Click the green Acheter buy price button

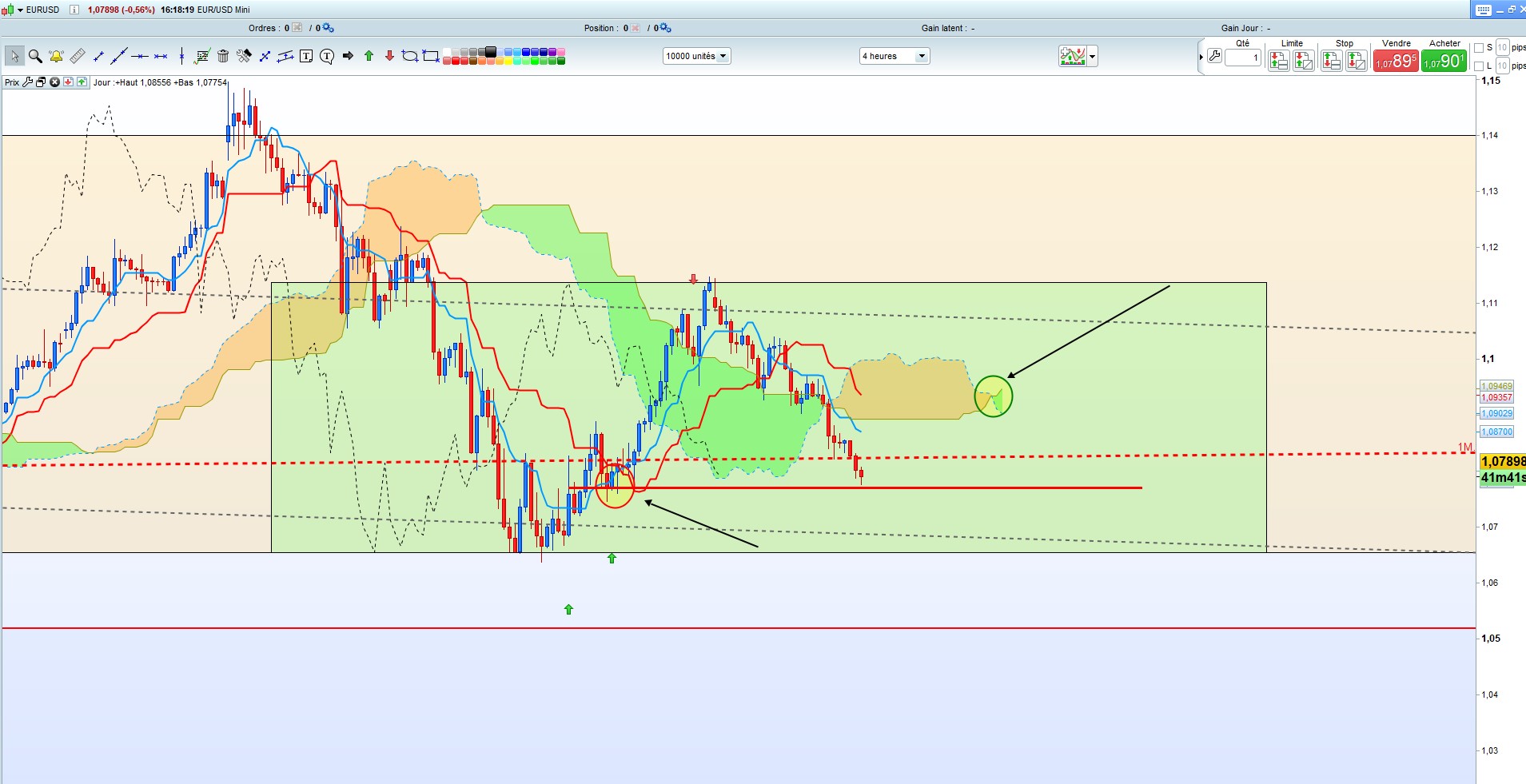pos(1444,61)
